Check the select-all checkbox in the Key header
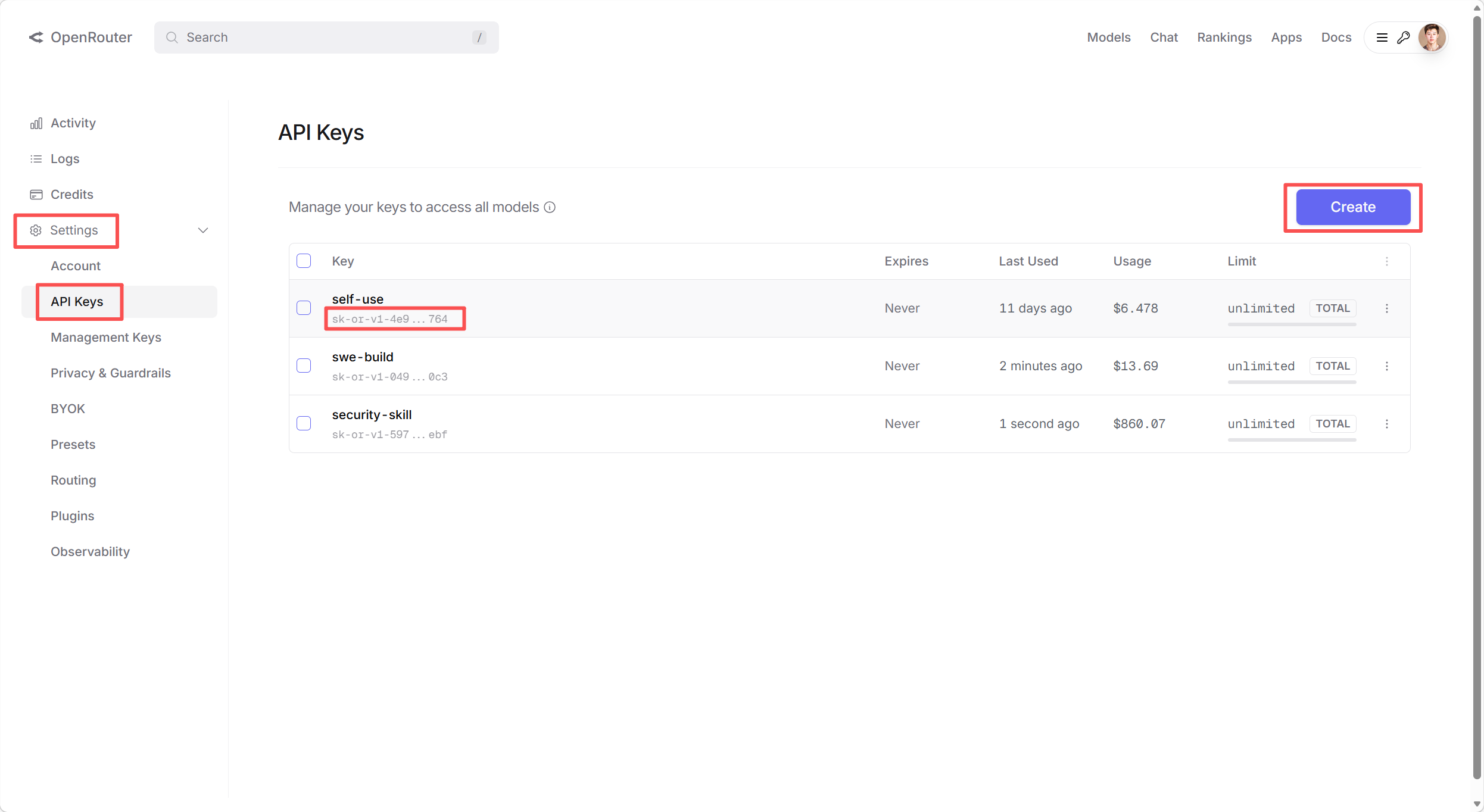1484x812 pixels. point(304,261)
